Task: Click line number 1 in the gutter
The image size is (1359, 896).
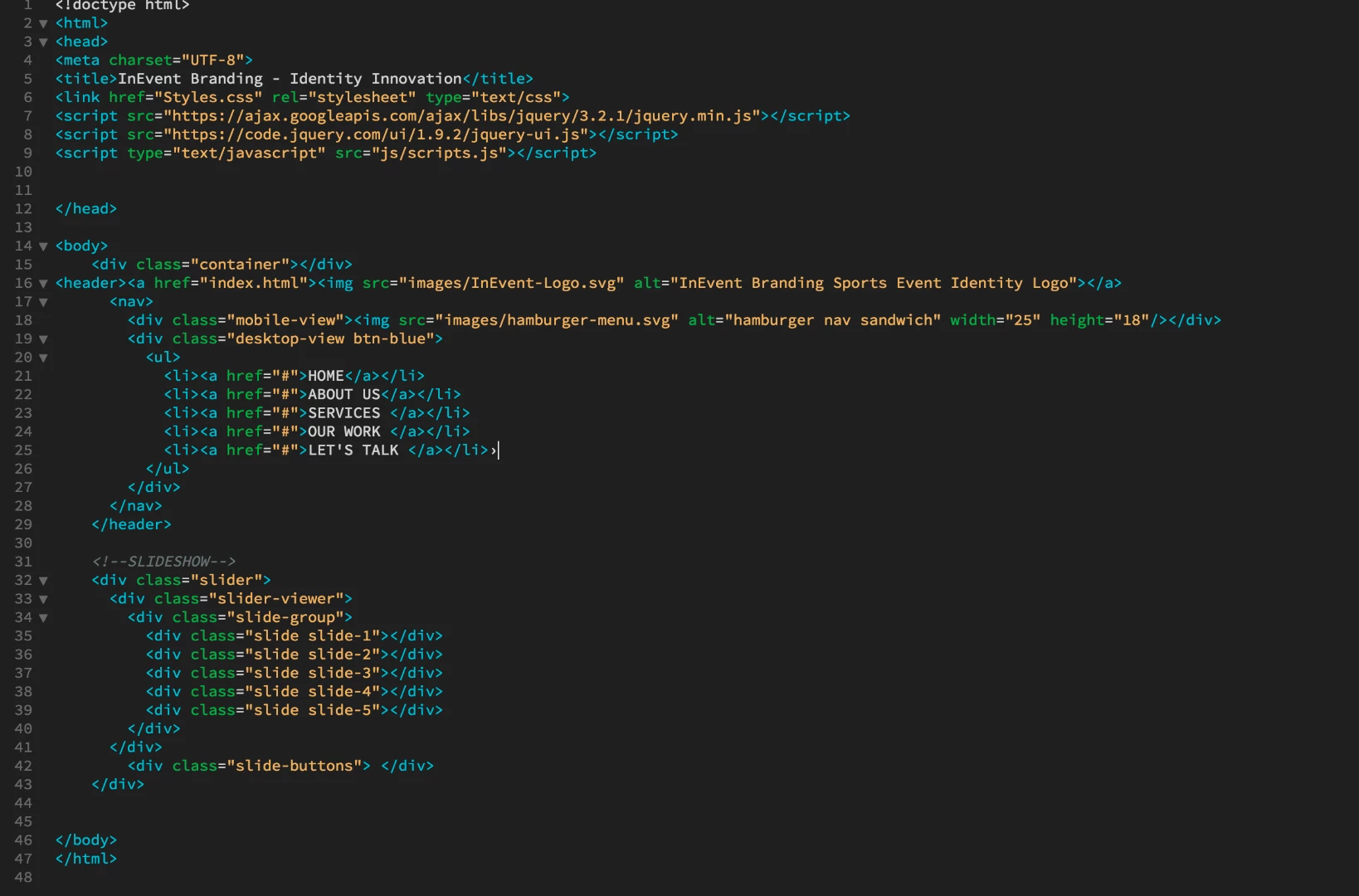Action: point(27,5)
